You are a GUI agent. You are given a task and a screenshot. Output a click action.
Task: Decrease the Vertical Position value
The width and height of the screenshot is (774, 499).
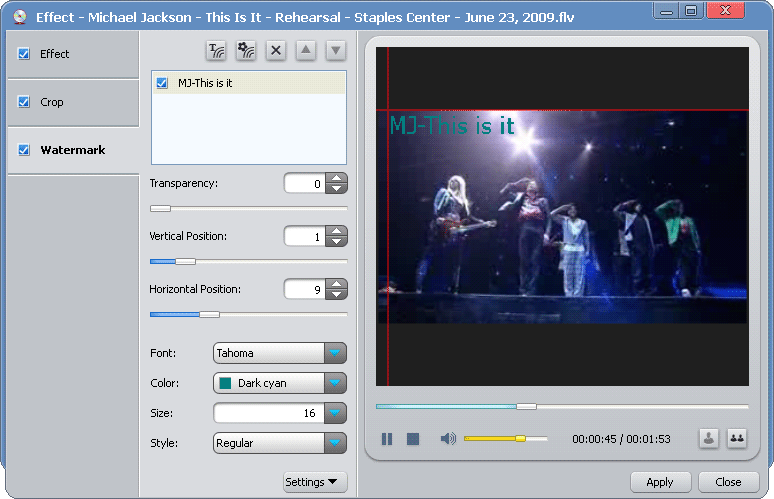point(337,241)
